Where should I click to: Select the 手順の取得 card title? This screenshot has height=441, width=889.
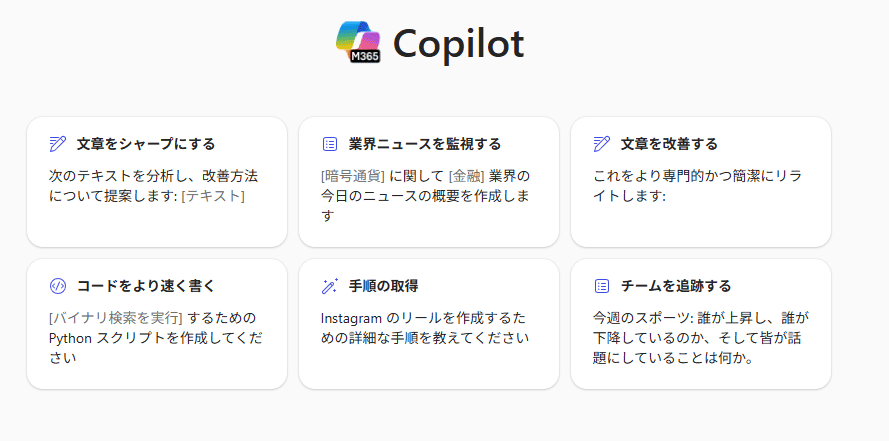coord(383,286)
